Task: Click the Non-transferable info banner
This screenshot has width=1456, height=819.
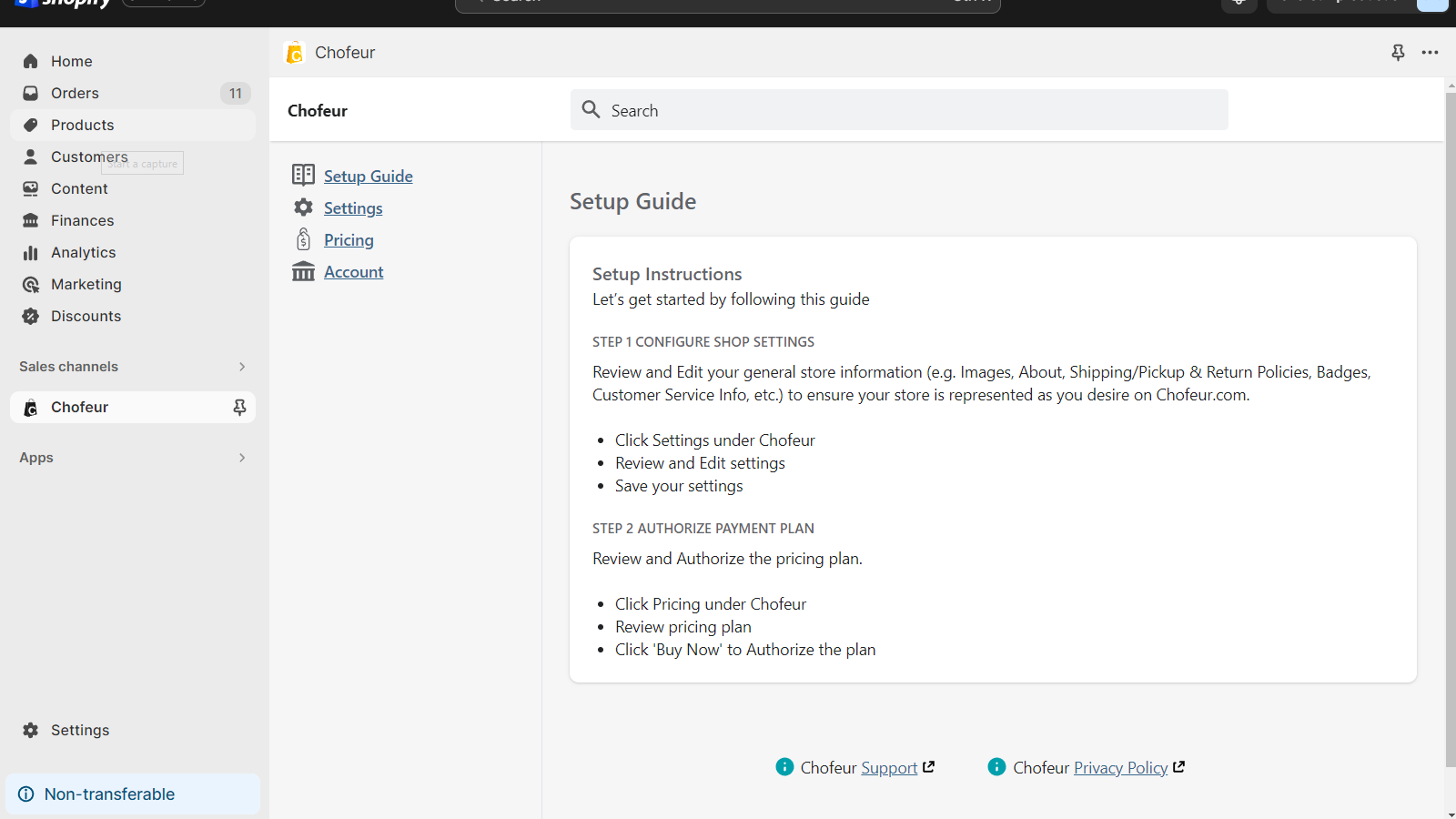Action: click(x=133, y=794)
